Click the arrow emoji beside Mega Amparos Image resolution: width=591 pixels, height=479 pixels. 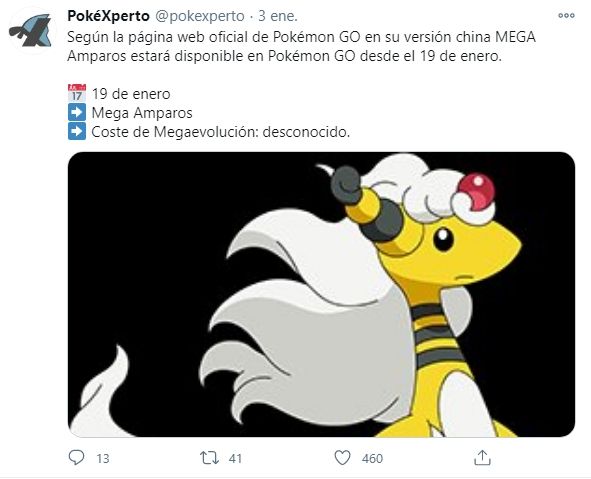77,112
